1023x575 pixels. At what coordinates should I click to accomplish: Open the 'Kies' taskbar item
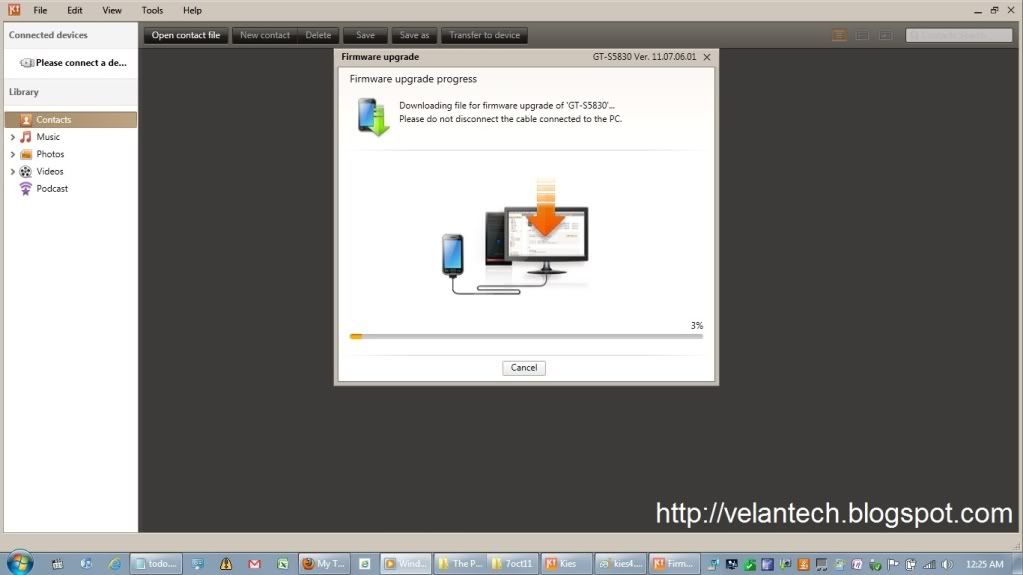(567, 564)
